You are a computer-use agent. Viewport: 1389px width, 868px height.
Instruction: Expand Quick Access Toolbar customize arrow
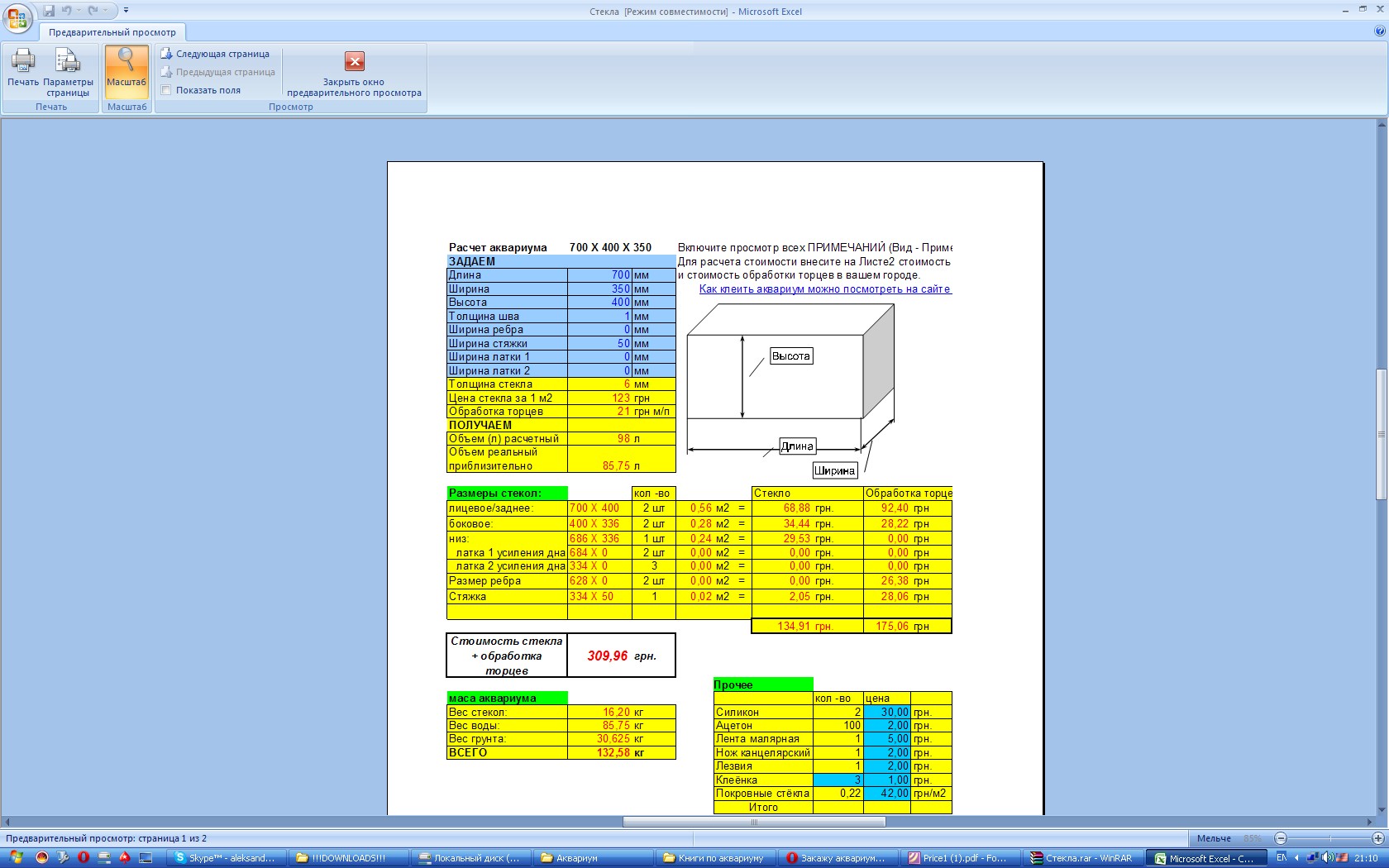click(x=126, y=11)
